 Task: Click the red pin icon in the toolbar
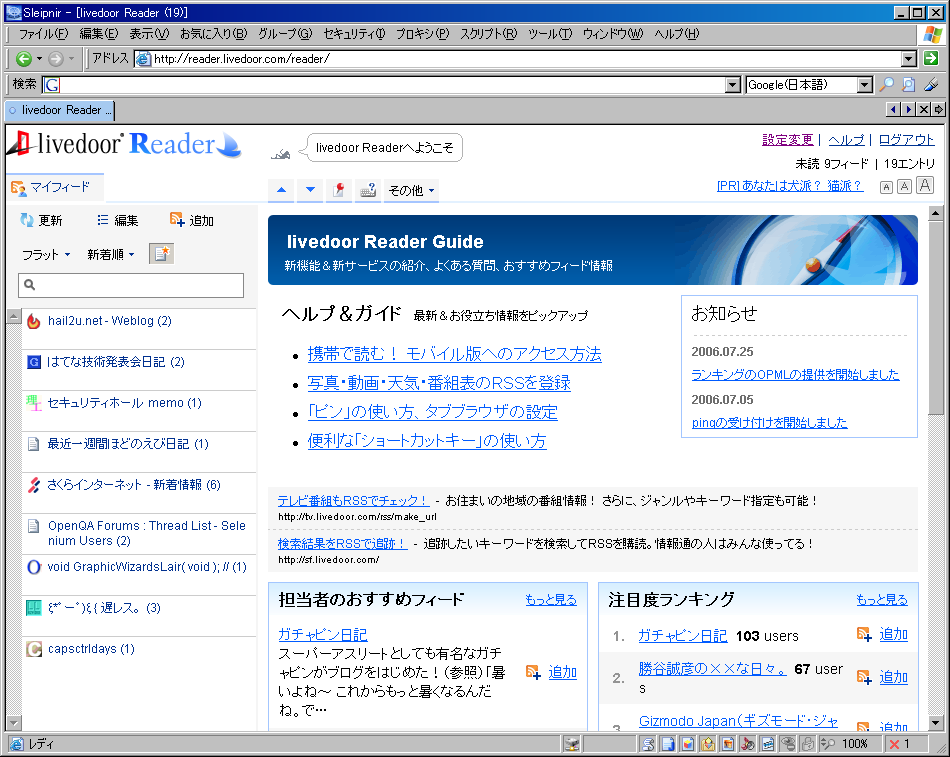pyautogui.click(x=339, y=189)
